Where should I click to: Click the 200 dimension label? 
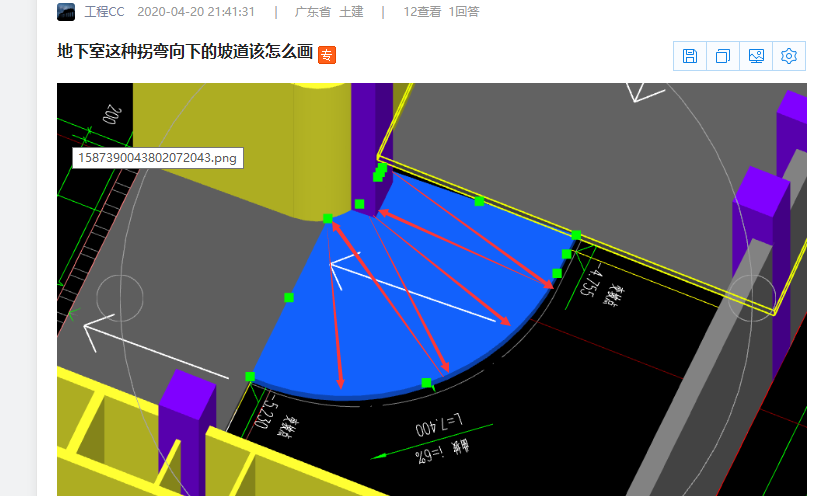click(112, 114)
